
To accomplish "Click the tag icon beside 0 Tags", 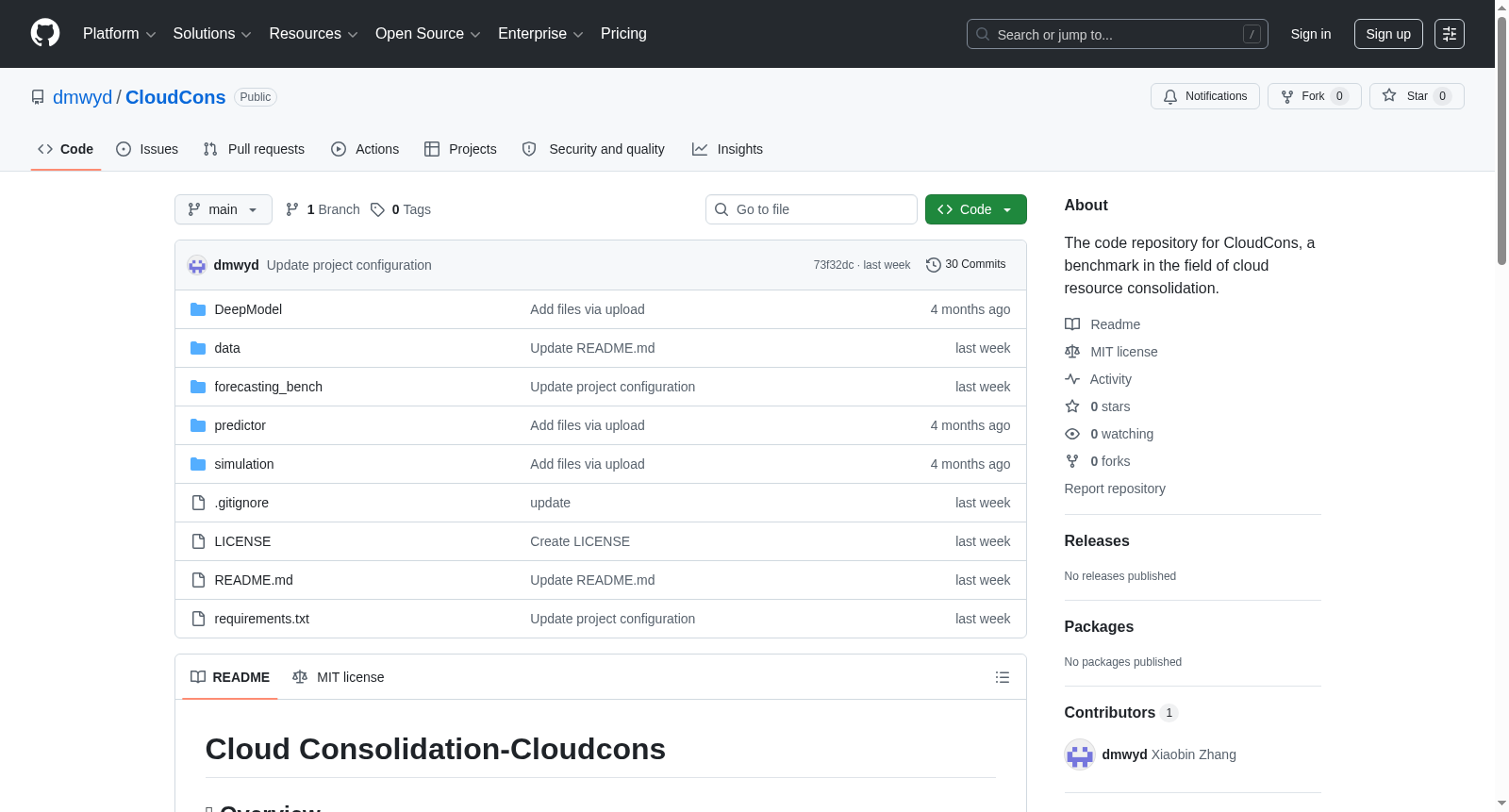I will click(377, 209).
